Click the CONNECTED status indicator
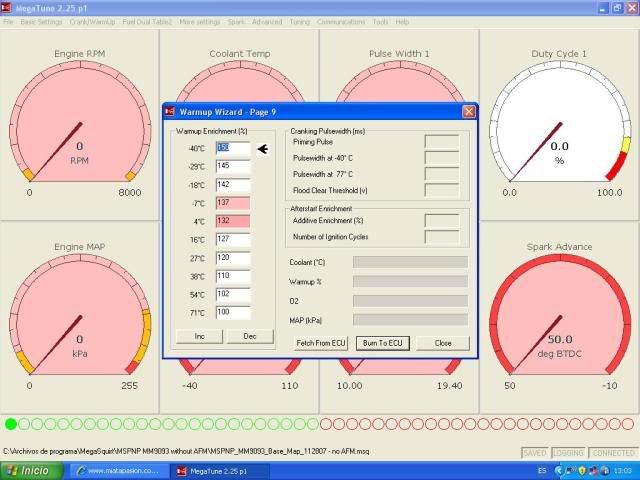 (x=613, y=453)
